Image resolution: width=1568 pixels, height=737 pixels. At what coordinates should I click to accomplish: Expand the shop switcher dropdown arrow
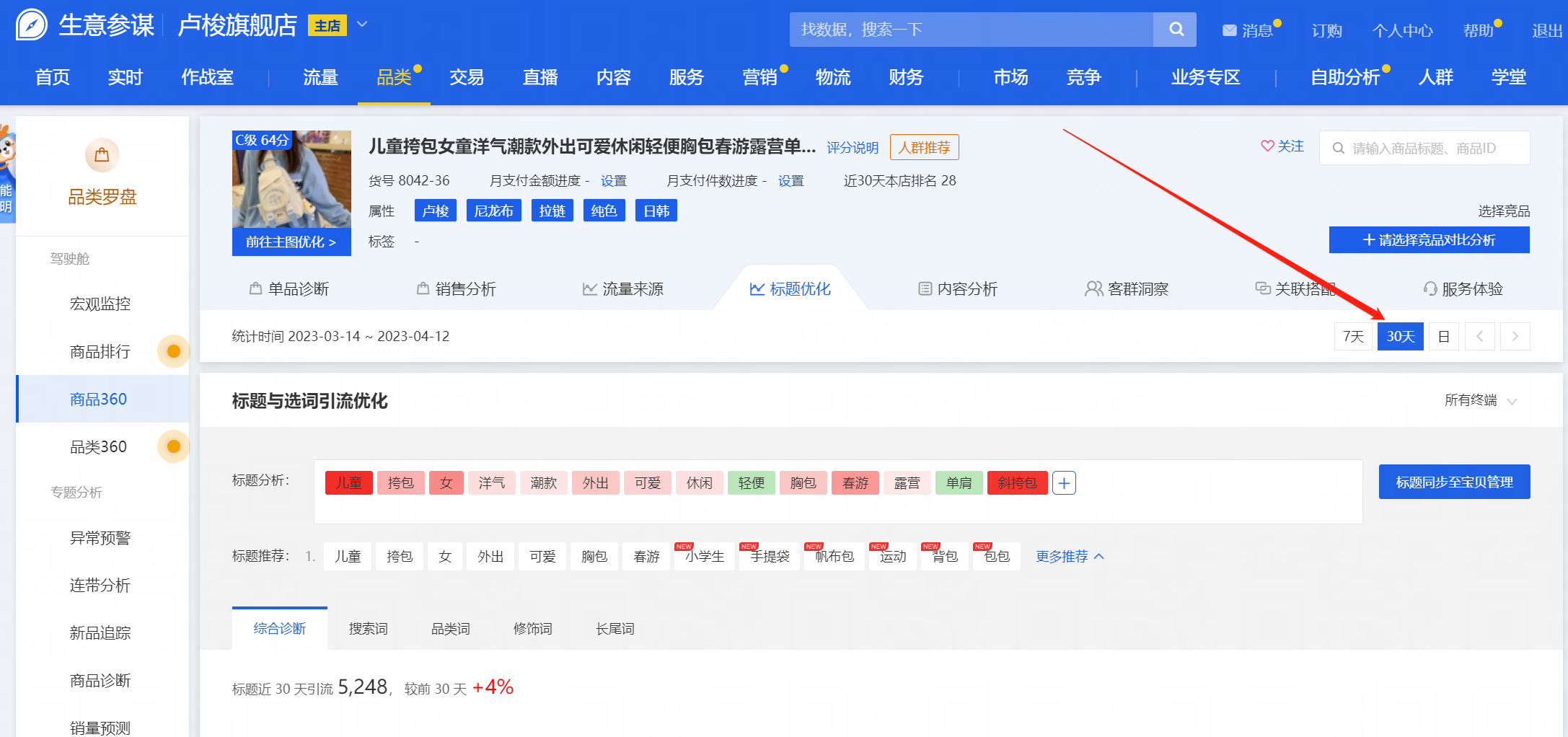(x=363, y=25)
